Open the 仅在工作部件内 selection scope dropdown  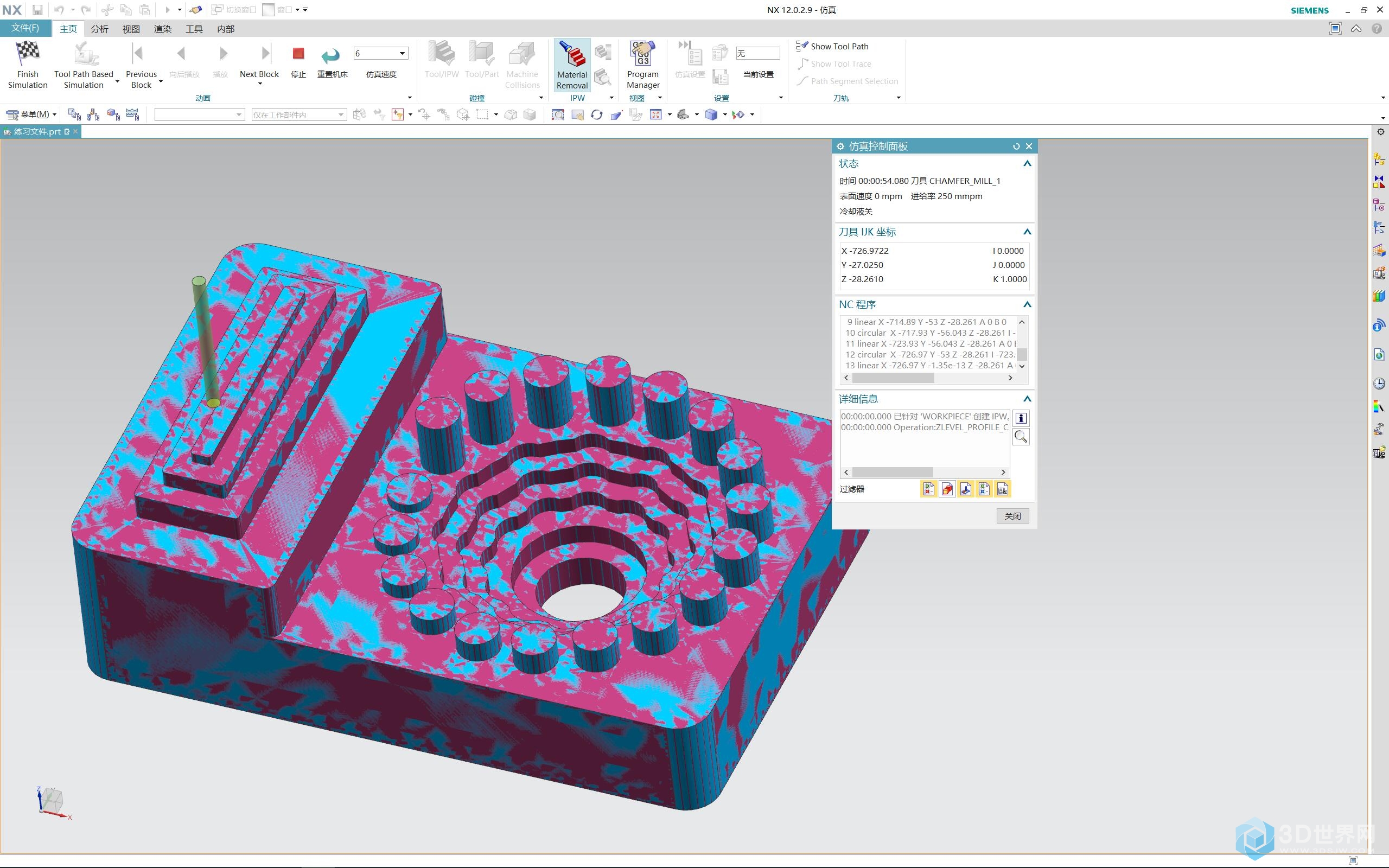298,115
